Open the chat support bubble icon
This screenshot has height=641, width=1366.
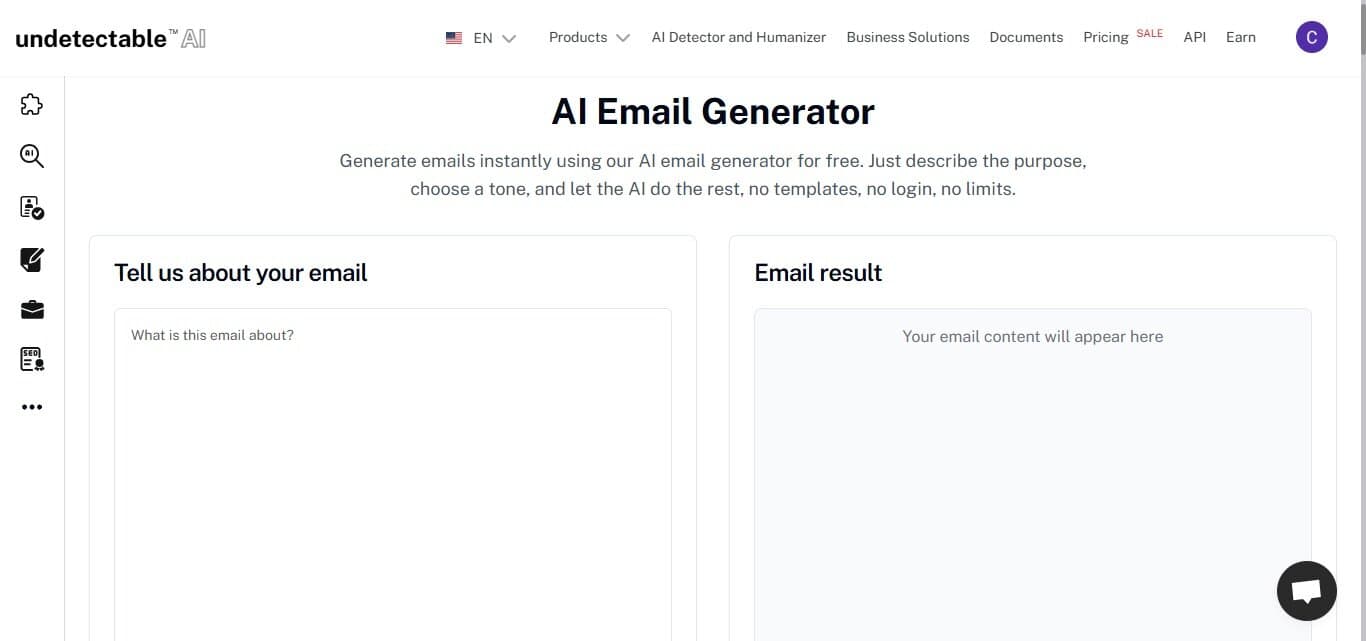[1306, 591]
